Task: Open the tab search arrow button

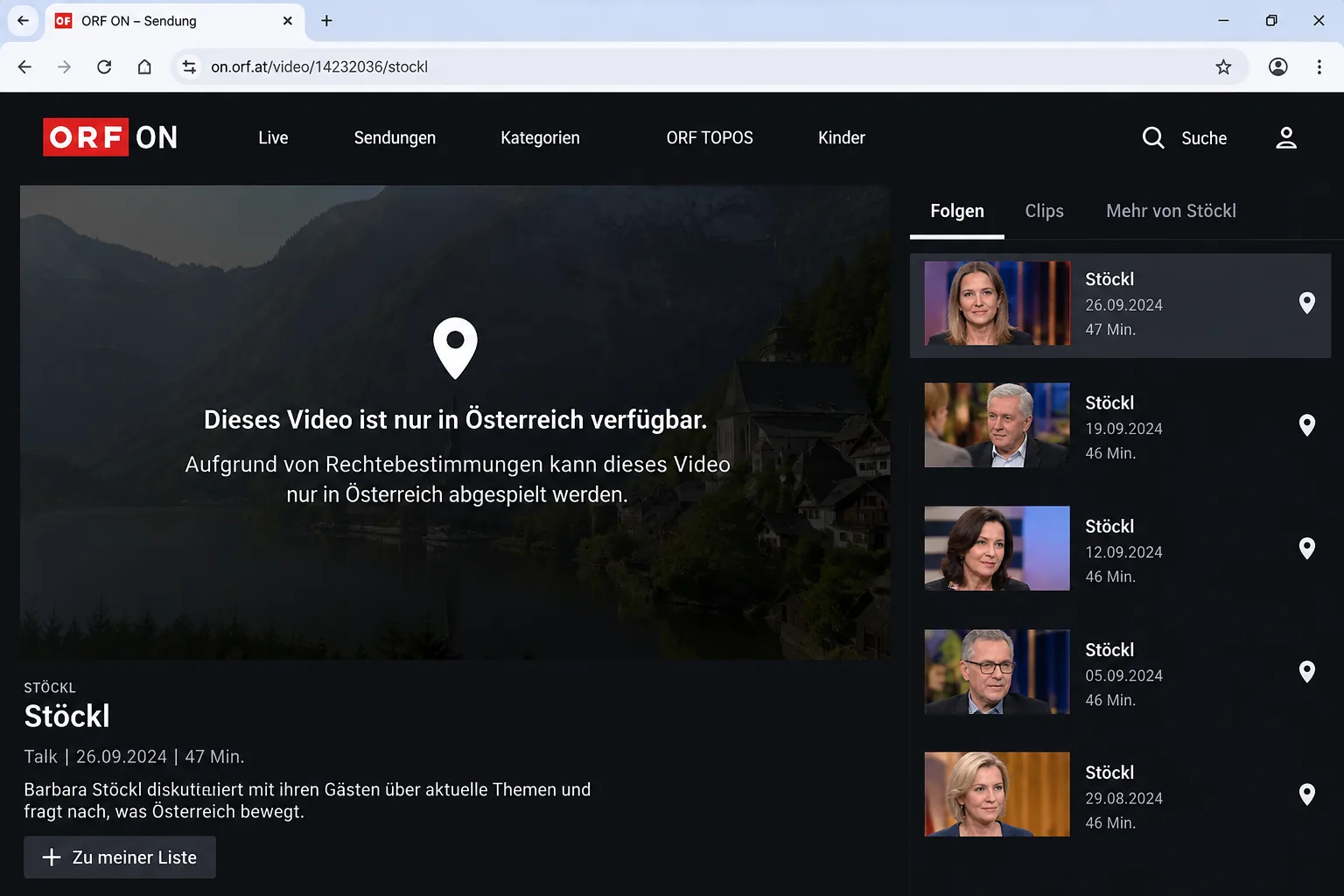Action: [23, 20]
